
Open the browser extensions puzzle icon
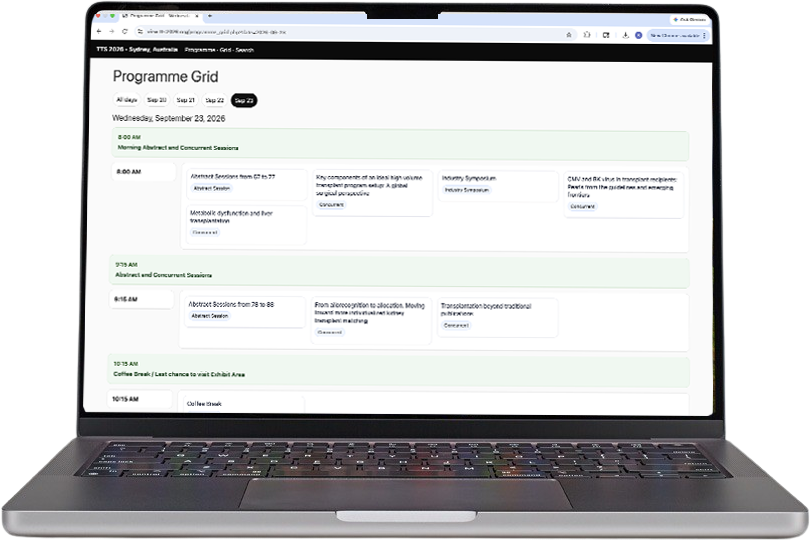tap(587, 34)
